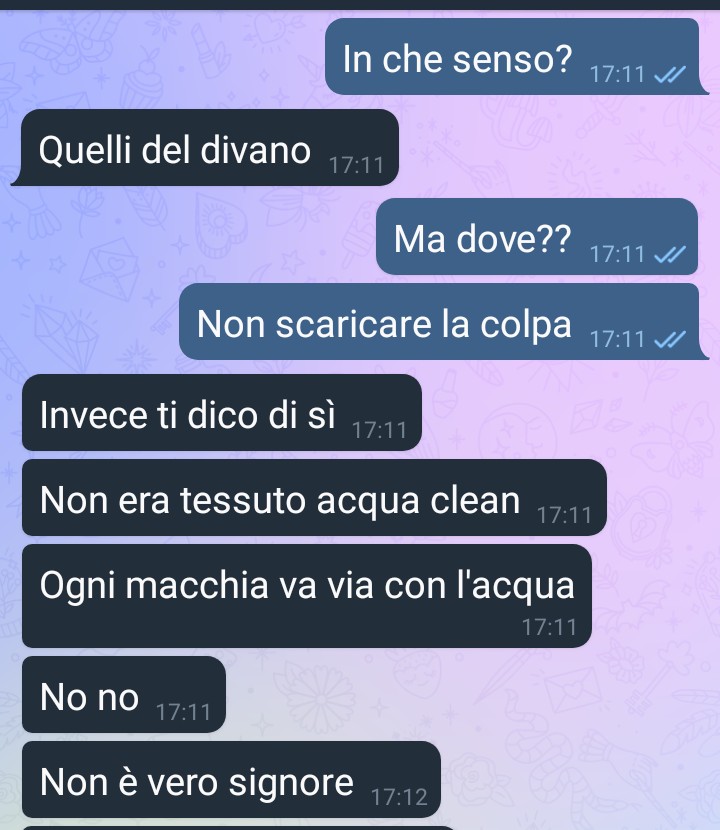
Task: Click timestamp on 'No no' message
Action: (x=183, y=712)
